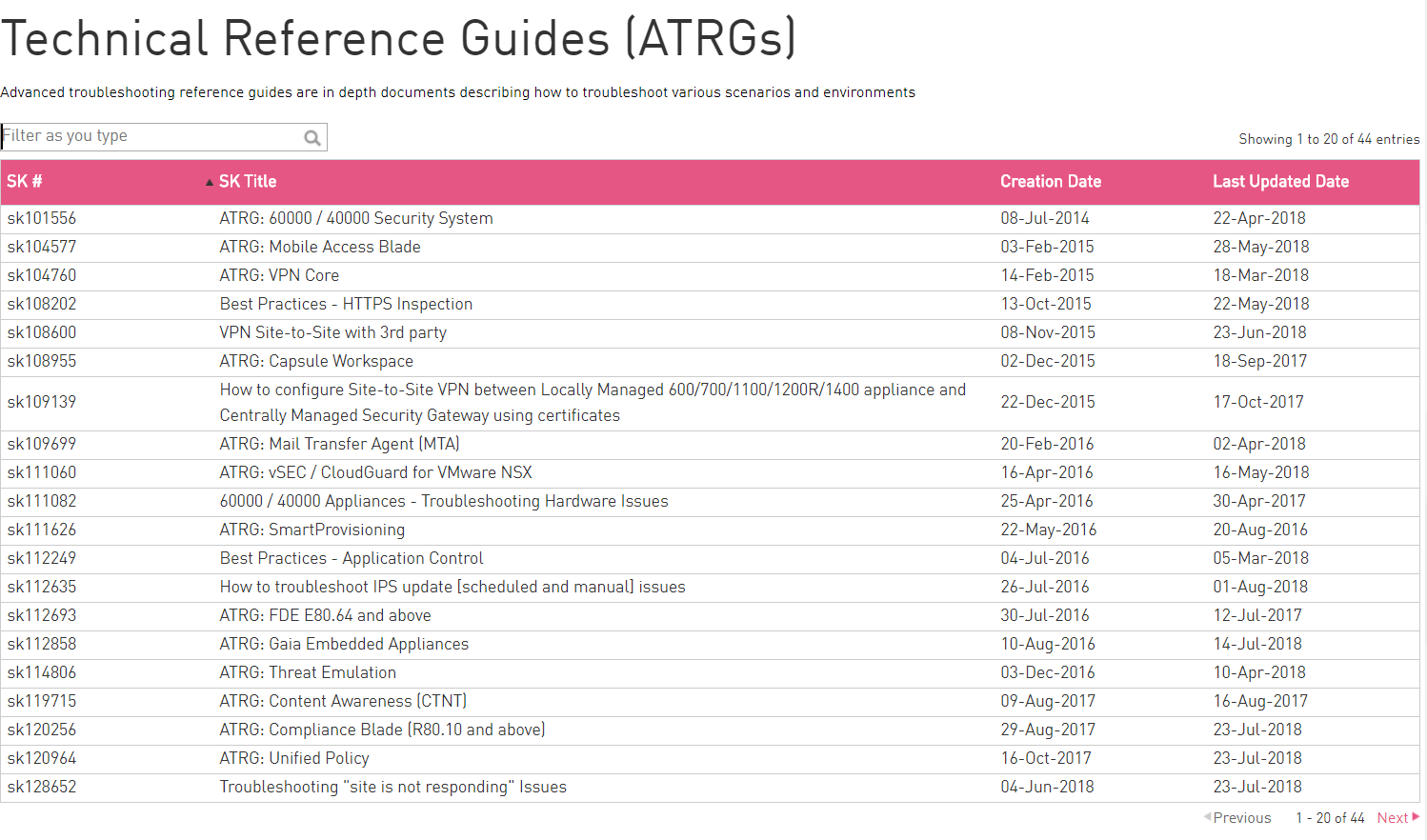The height and width of the screenshot is (840, 1427).
Task: Open ATRG: Threat Emulation
Action: pyautogui.click(x=308, y=672)
